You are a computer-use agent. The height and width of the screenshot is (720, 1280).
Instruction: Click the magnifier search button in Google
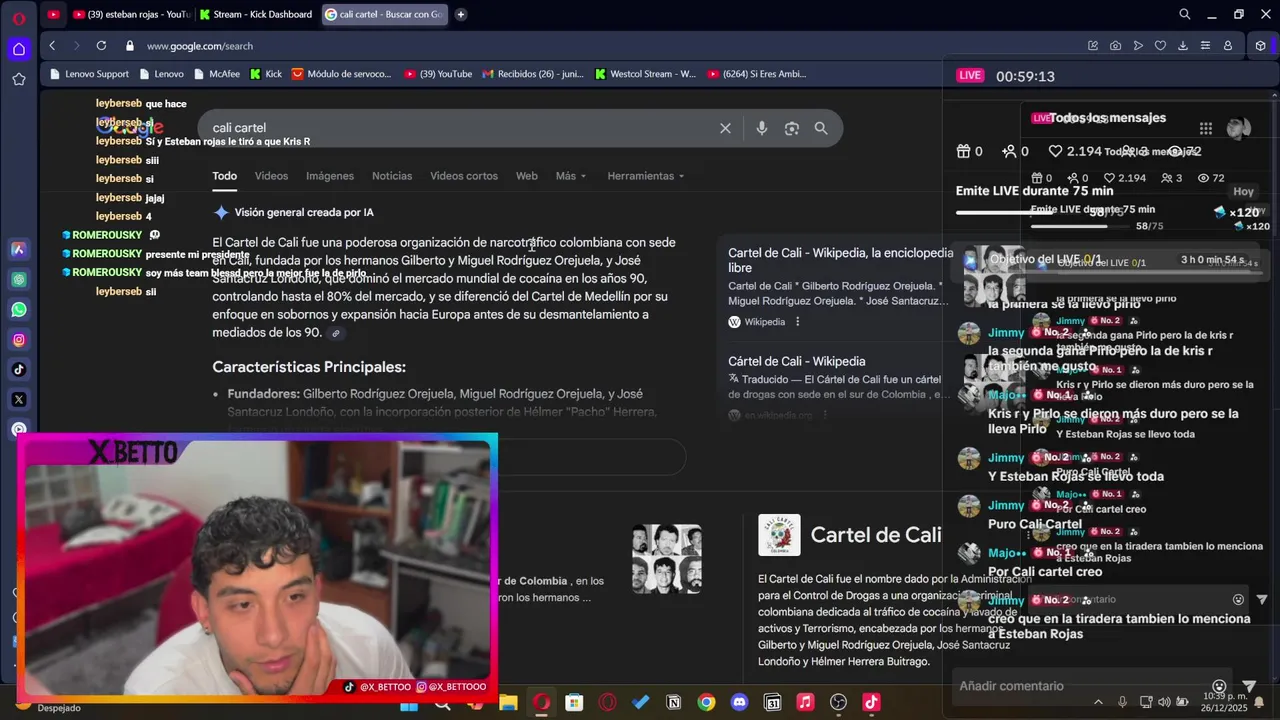(821, 128)
